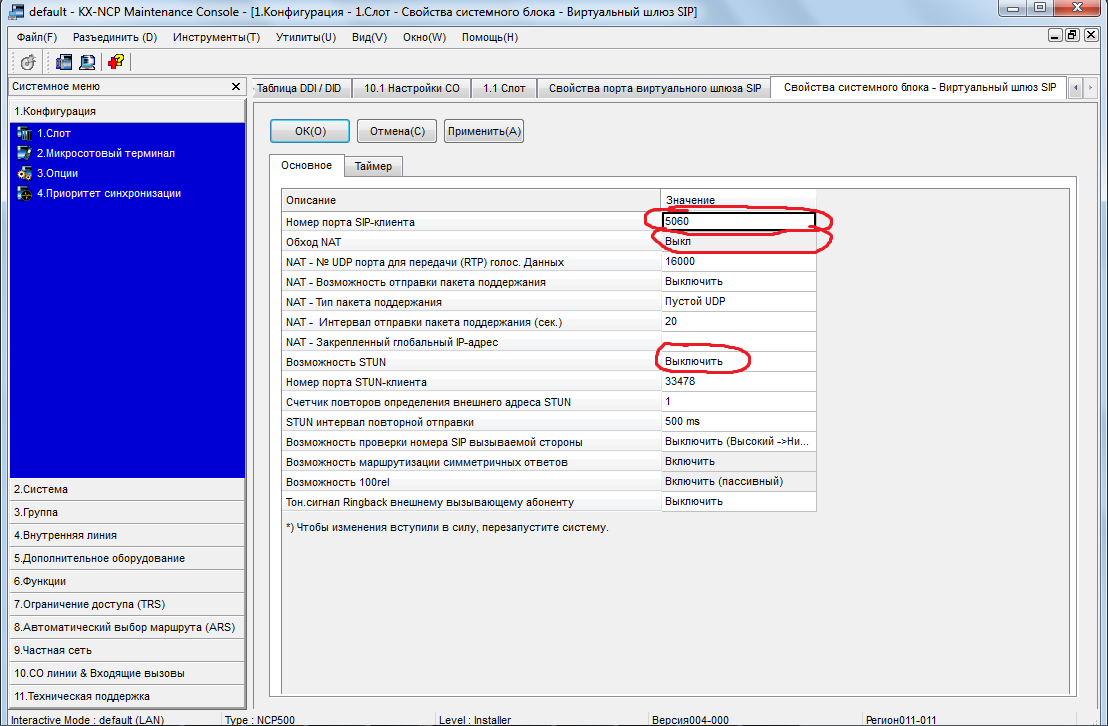Click the first toolbar icon with the disc
Image resolution: width=1108 pixels, height=726 pixels.
[28, 62]
